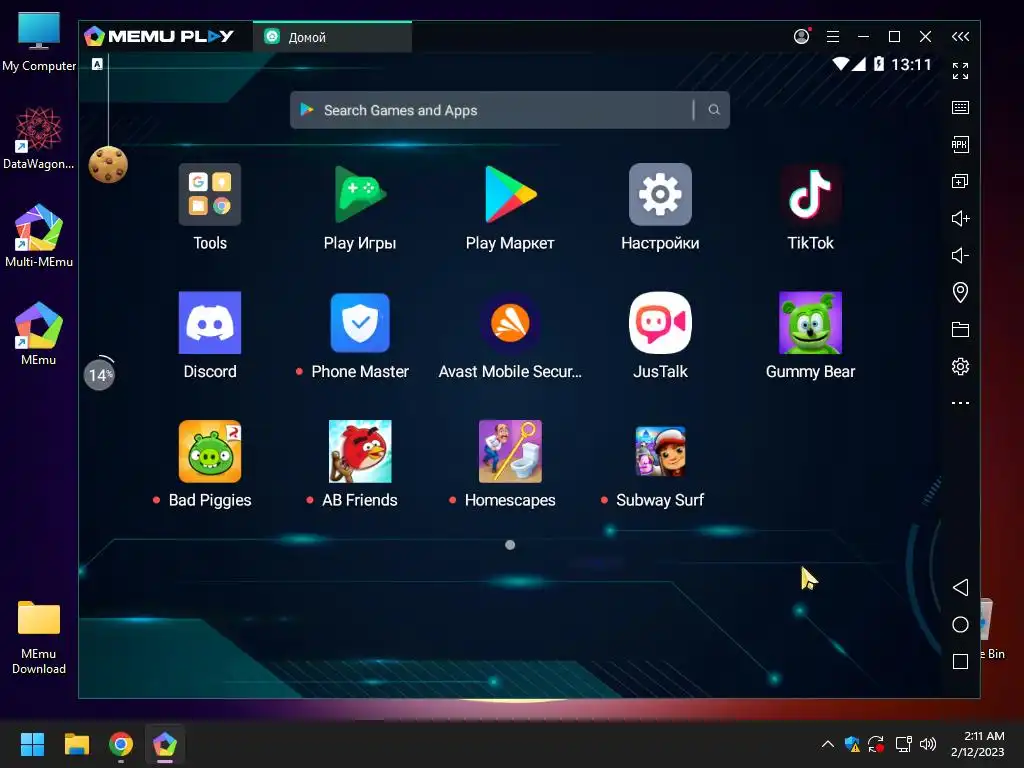Open the GPS location icon
This screenshot has width=1024, height=768.
point(960,292)
